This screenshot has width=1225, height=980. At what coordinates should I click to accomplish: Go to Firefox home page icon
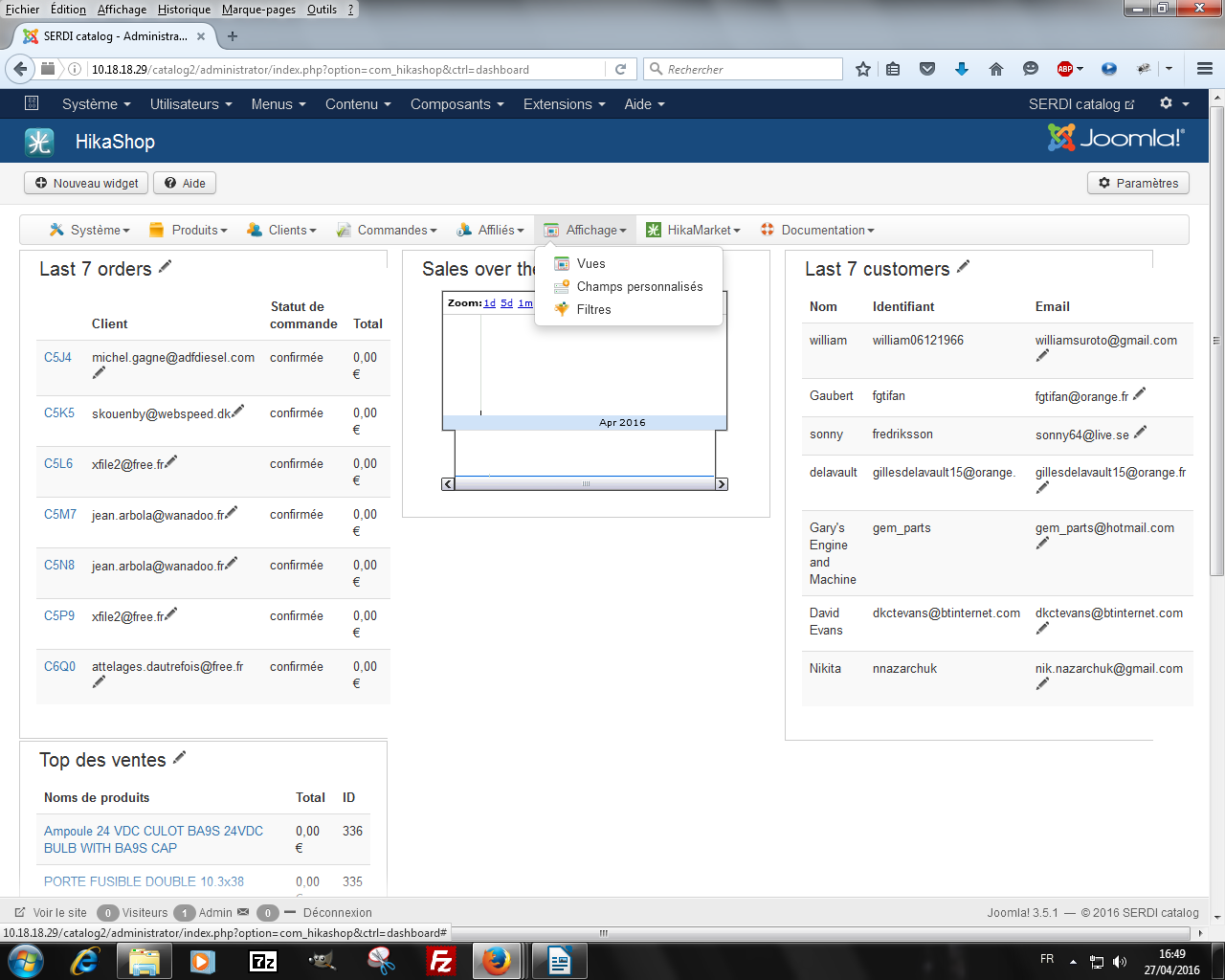pyautogui.click(x=996, y=69)
